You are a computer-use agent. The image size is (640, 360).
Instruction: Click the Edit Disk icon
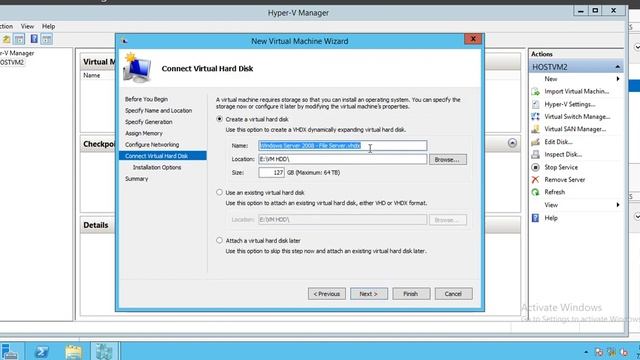[x=536, y=142]
